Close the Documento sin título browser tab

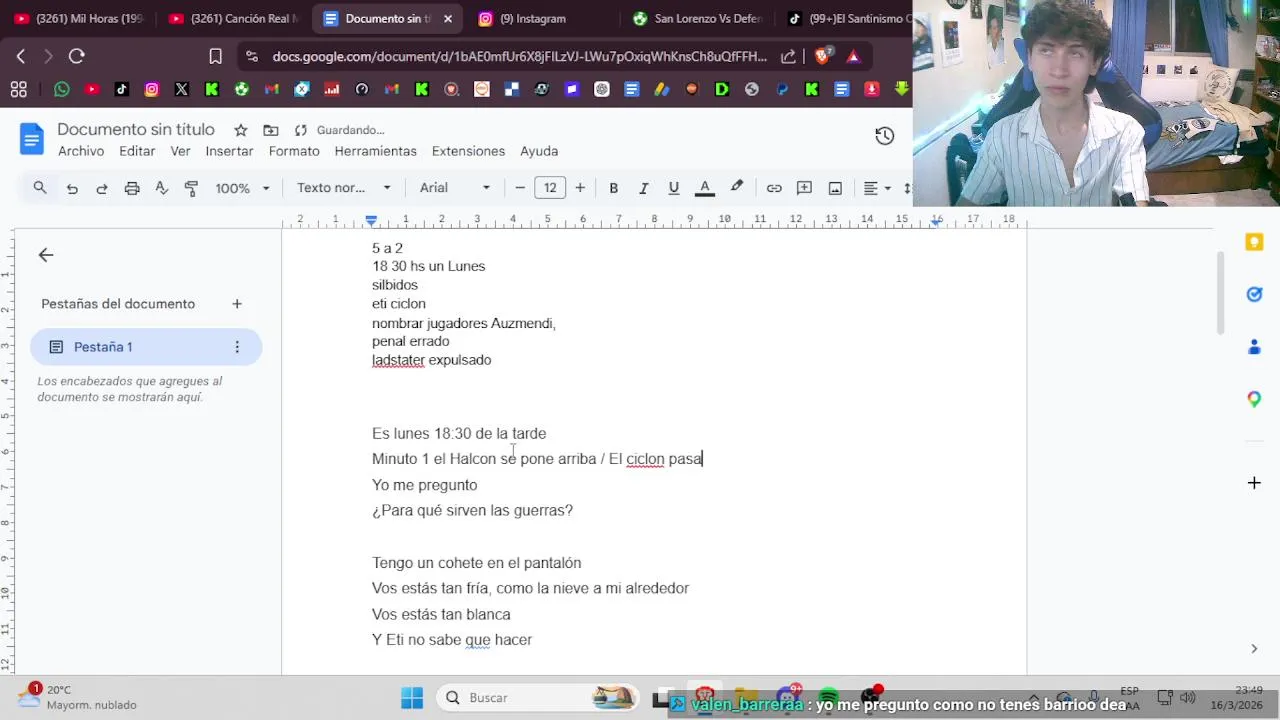click(448, 18)
